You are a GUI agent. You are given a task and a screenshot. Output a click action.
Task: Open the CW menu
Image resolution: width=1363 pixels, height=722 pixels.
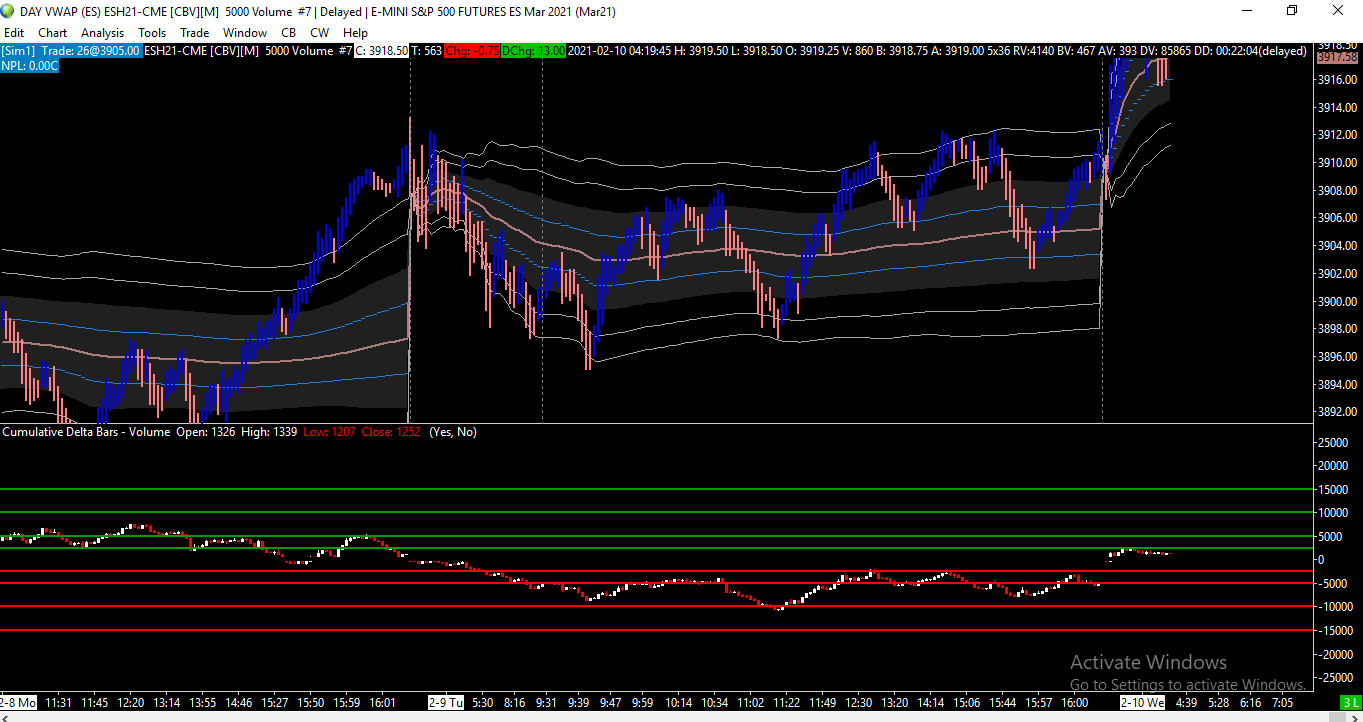[x=320, y=33]
